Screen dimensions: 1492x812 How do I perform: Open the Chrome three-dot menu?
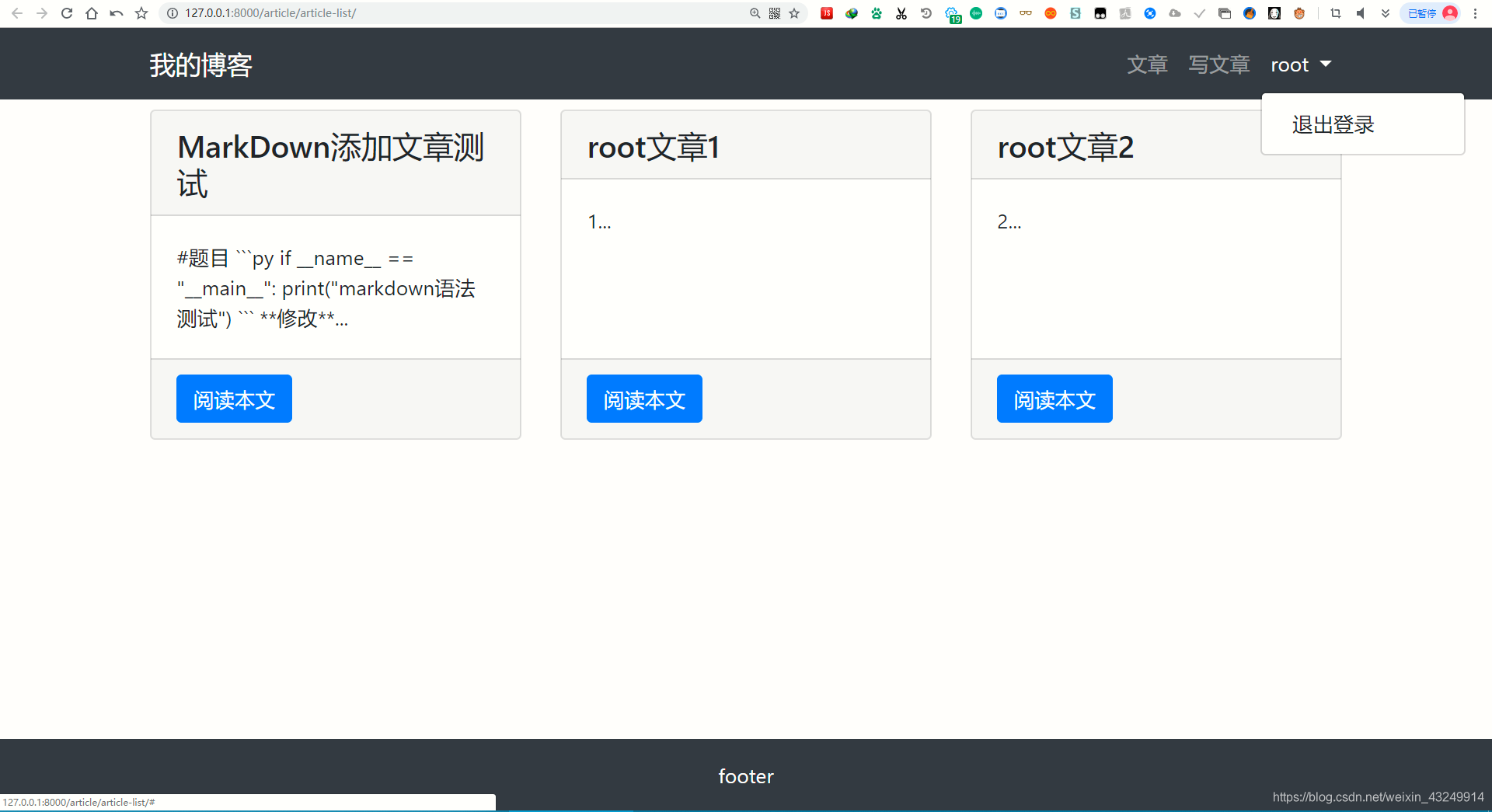click(x=1475, y=13)
